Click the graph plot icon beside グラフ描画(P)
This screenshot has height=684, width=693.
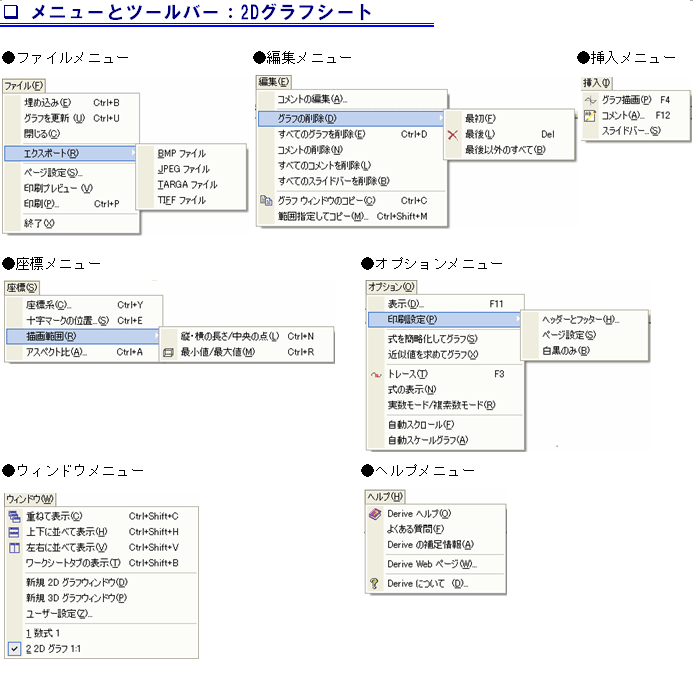pos(590,100)
